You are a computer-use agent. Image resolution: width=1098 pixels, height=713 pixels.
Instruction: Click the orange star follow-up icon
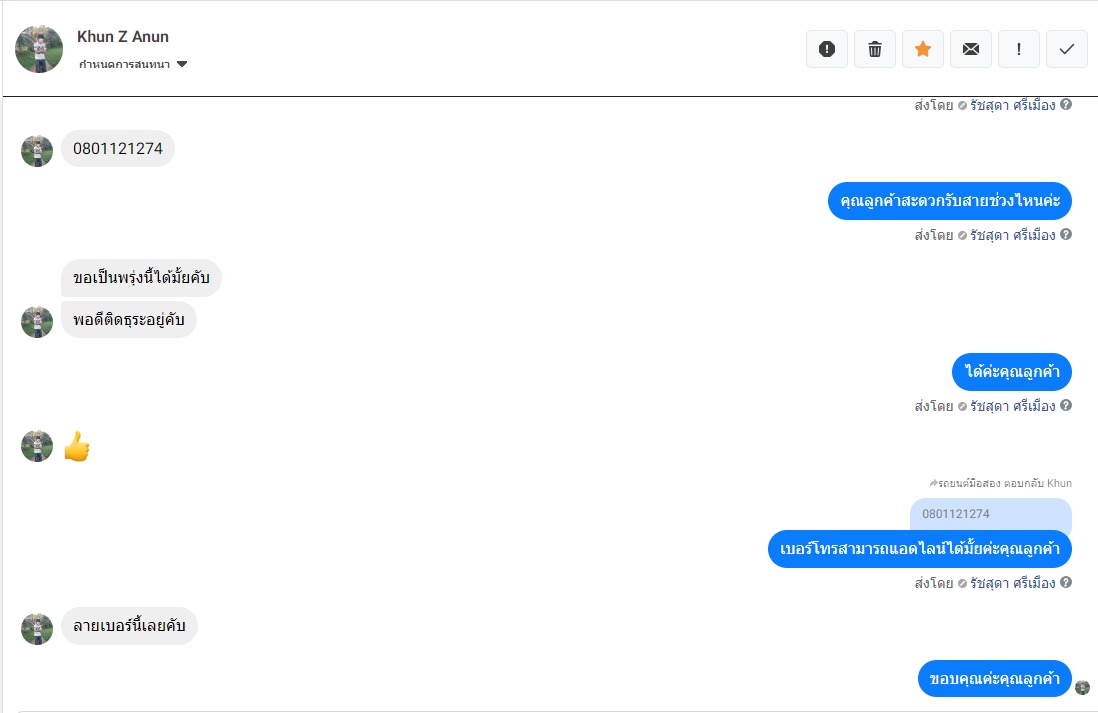pyautogui.click(x=923, y=49)
